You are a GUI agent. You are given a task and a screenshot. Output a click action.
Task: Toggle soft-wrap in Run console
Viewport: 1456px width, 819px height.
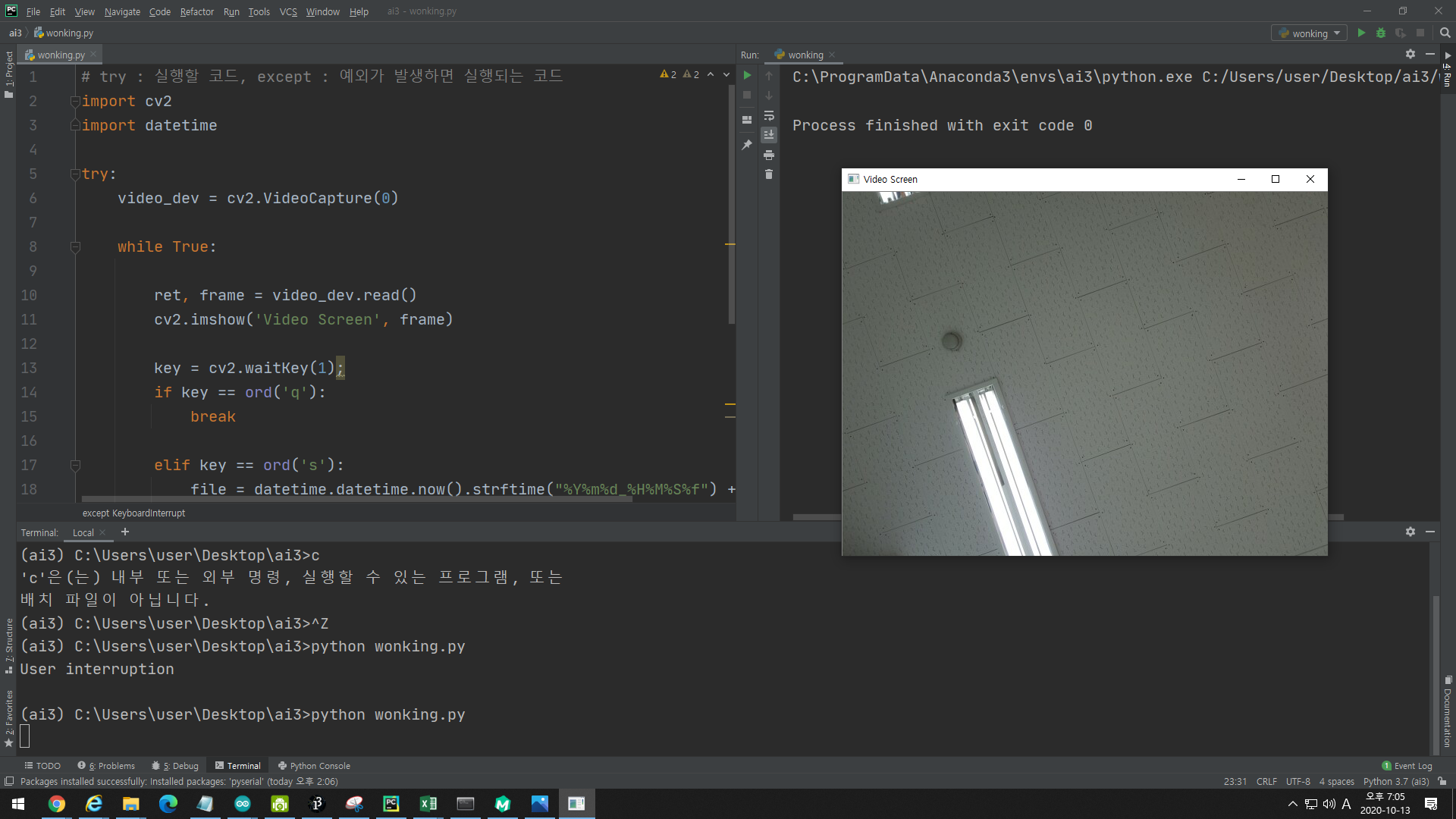pos(769,115)
